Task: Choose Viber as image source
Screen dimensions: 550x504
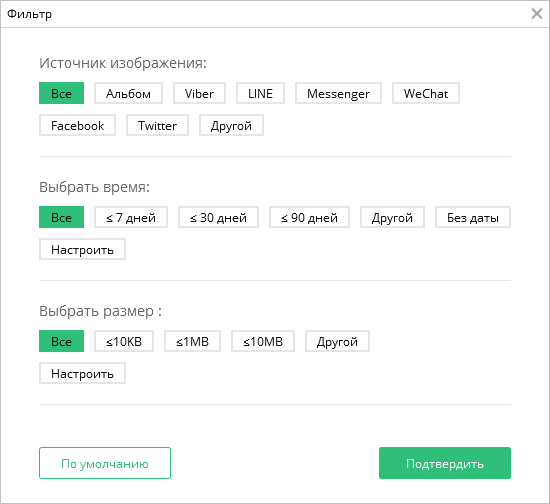Action: point(199,93)
